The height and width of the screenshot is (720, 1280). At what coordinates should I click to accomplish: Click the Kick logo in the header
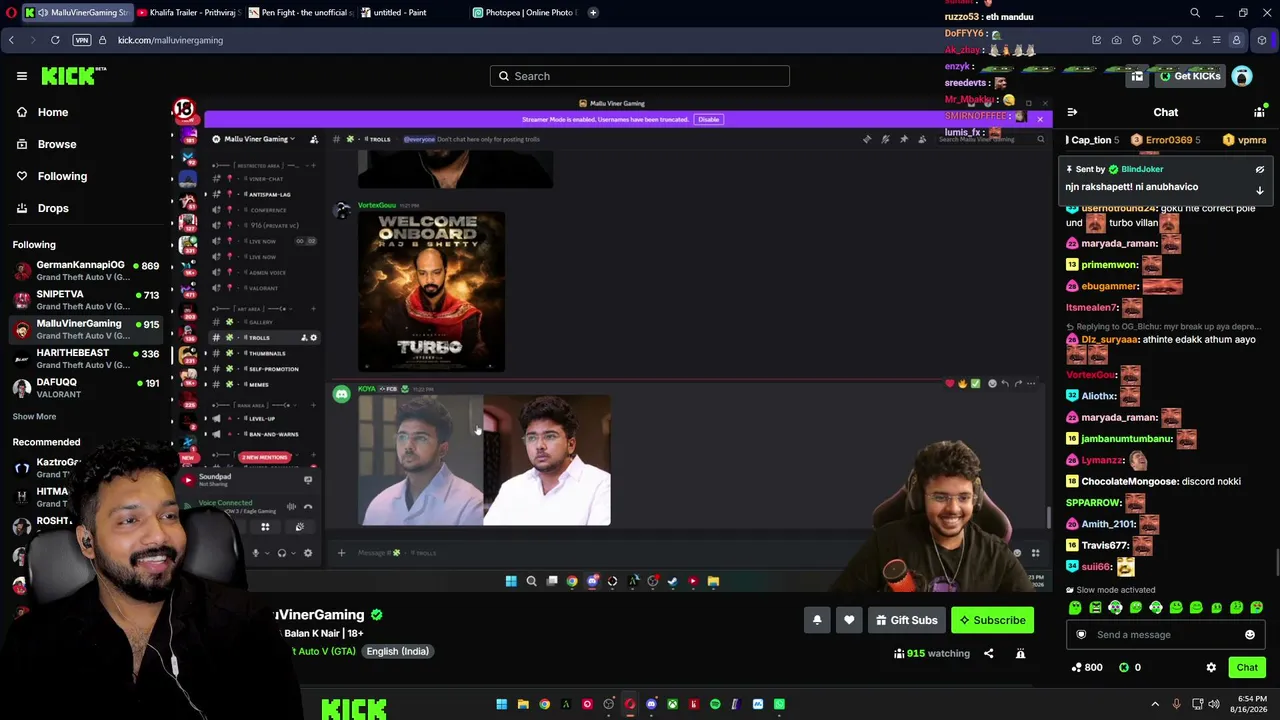pos(73,76)
